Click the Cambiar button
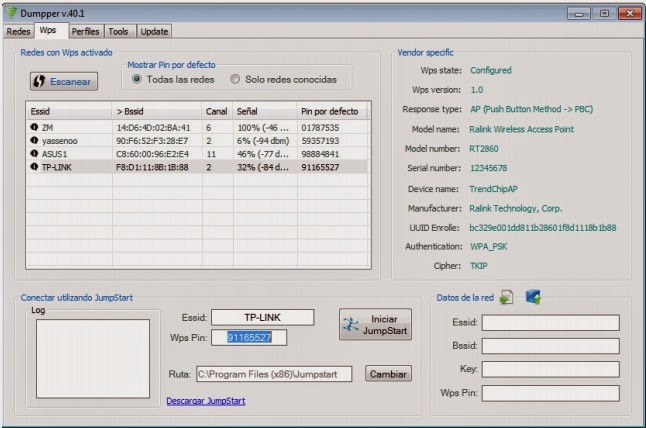646x428 pixels. [388, 374]
